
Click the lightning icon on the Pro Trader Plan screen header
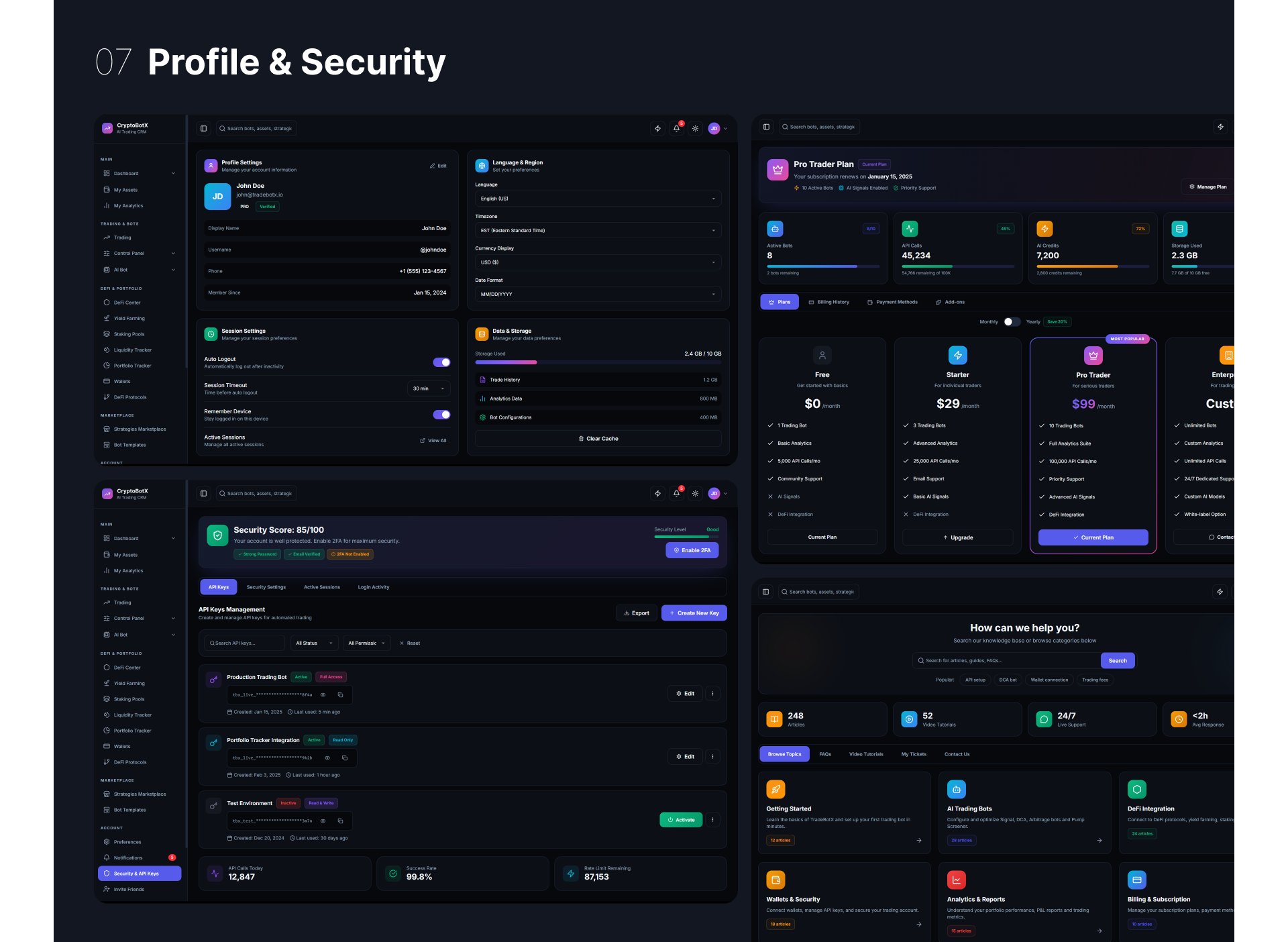pos(1220,127)
